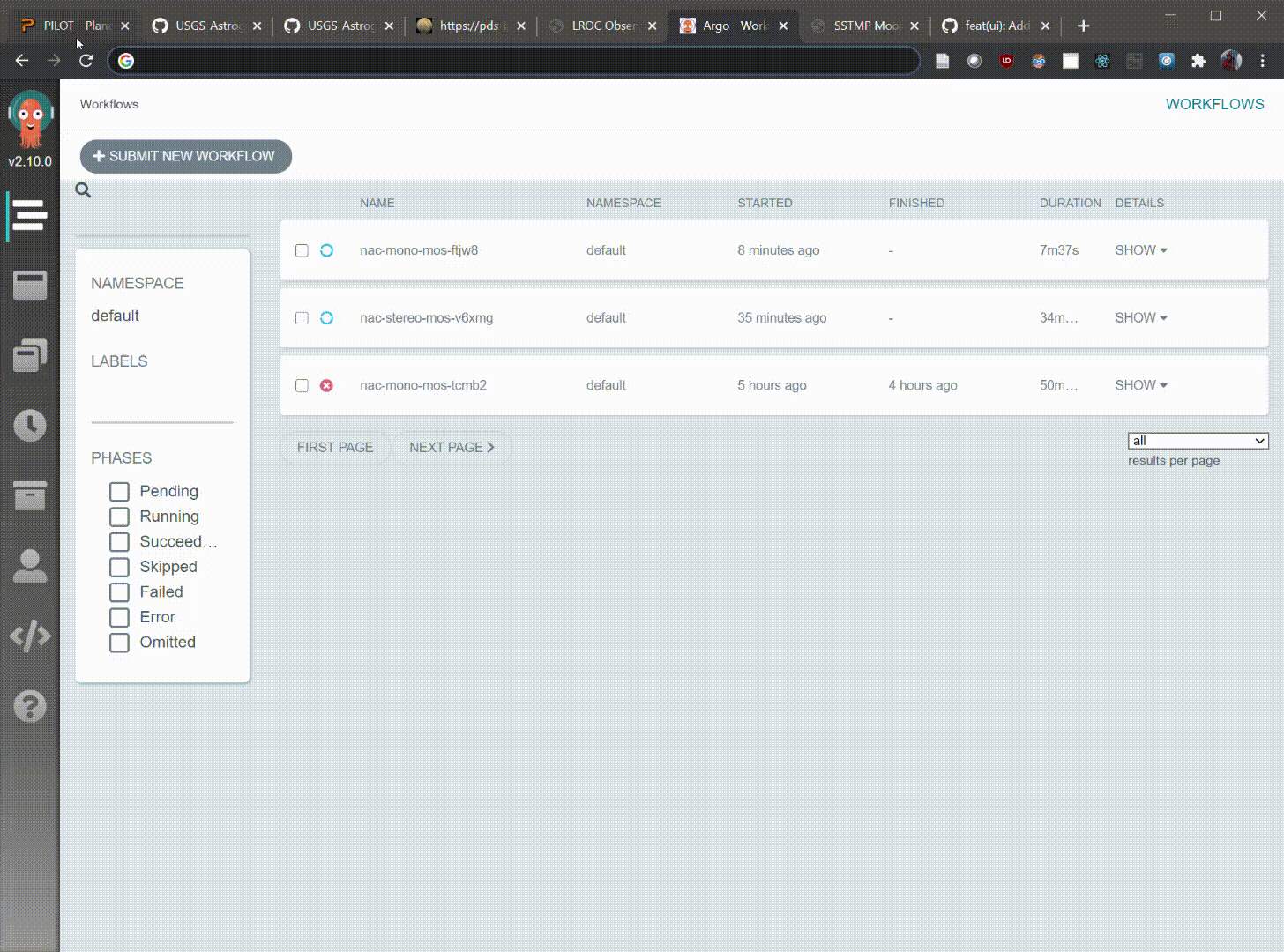Switch to the LROC Observation tab

point(600,26)
